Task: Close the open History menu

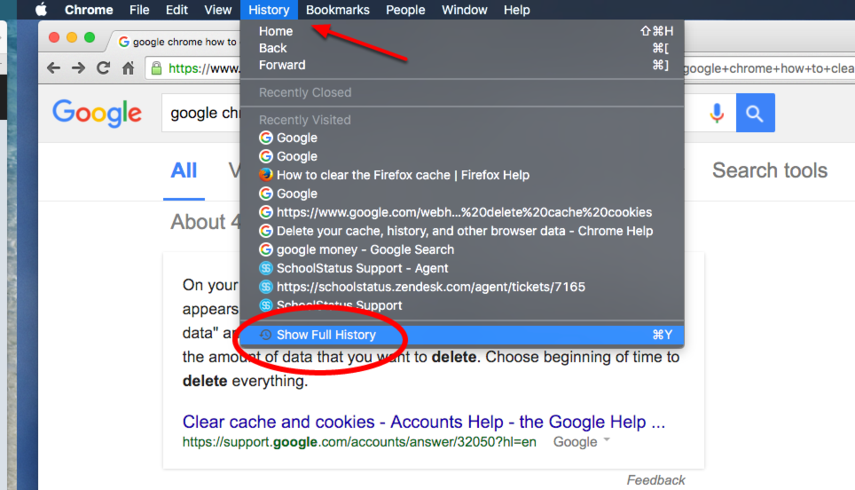Action: click(x=269, y=10)
